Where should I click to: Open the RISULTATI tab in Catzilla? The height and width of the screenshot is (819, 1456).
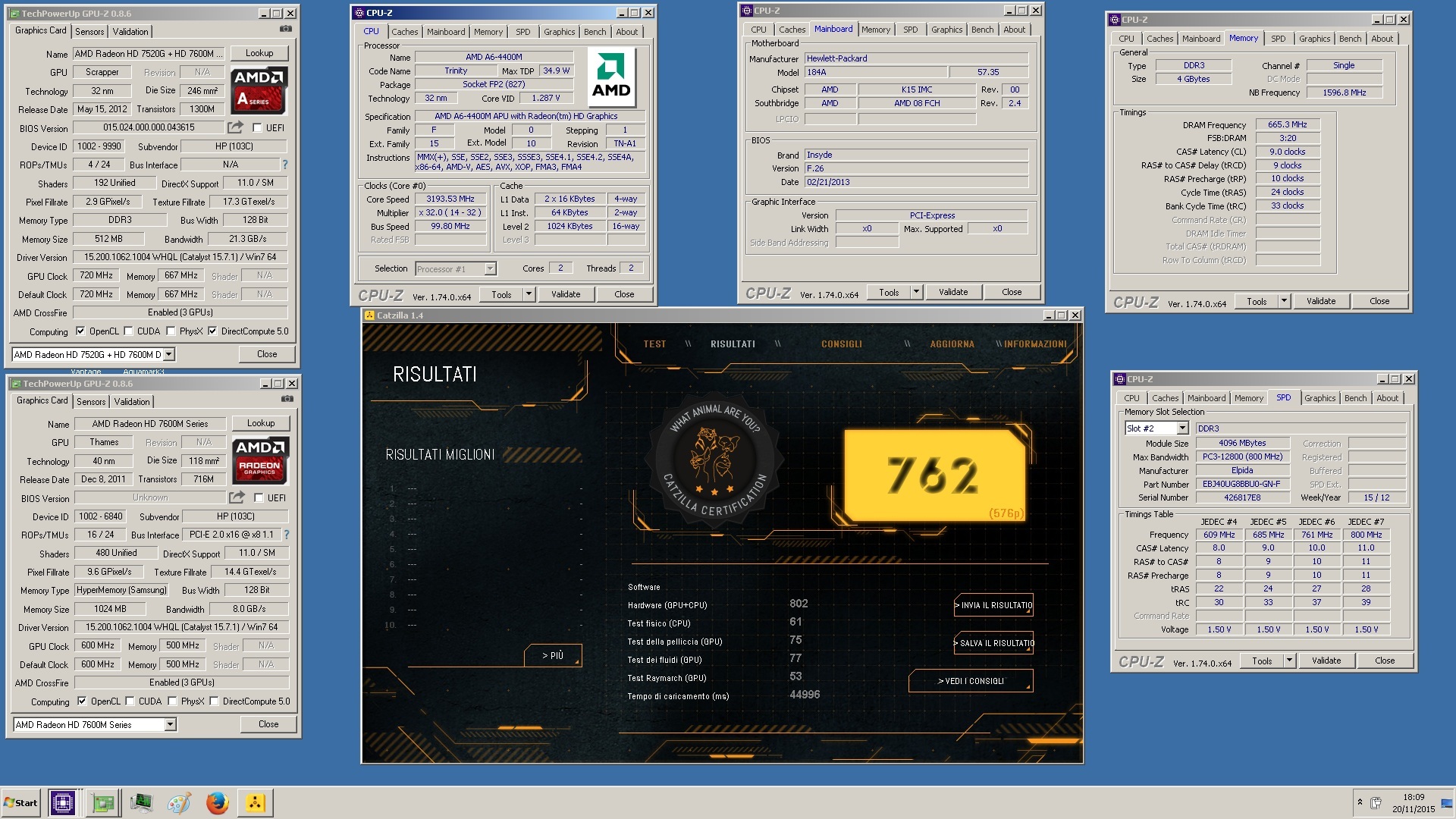733,344
